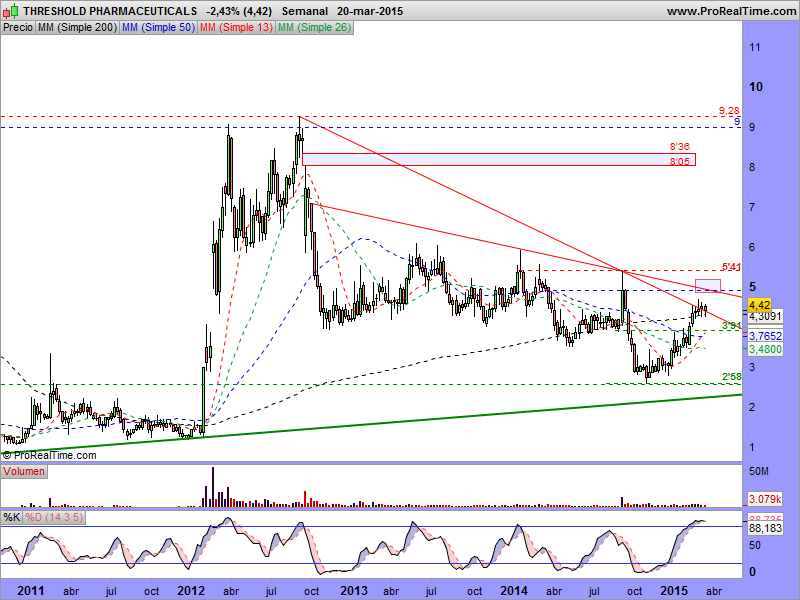Click the small shaded target box near price 5
The height and width of the screenshot is (600, 800).
pyautogui.click(x=708, y=286)
